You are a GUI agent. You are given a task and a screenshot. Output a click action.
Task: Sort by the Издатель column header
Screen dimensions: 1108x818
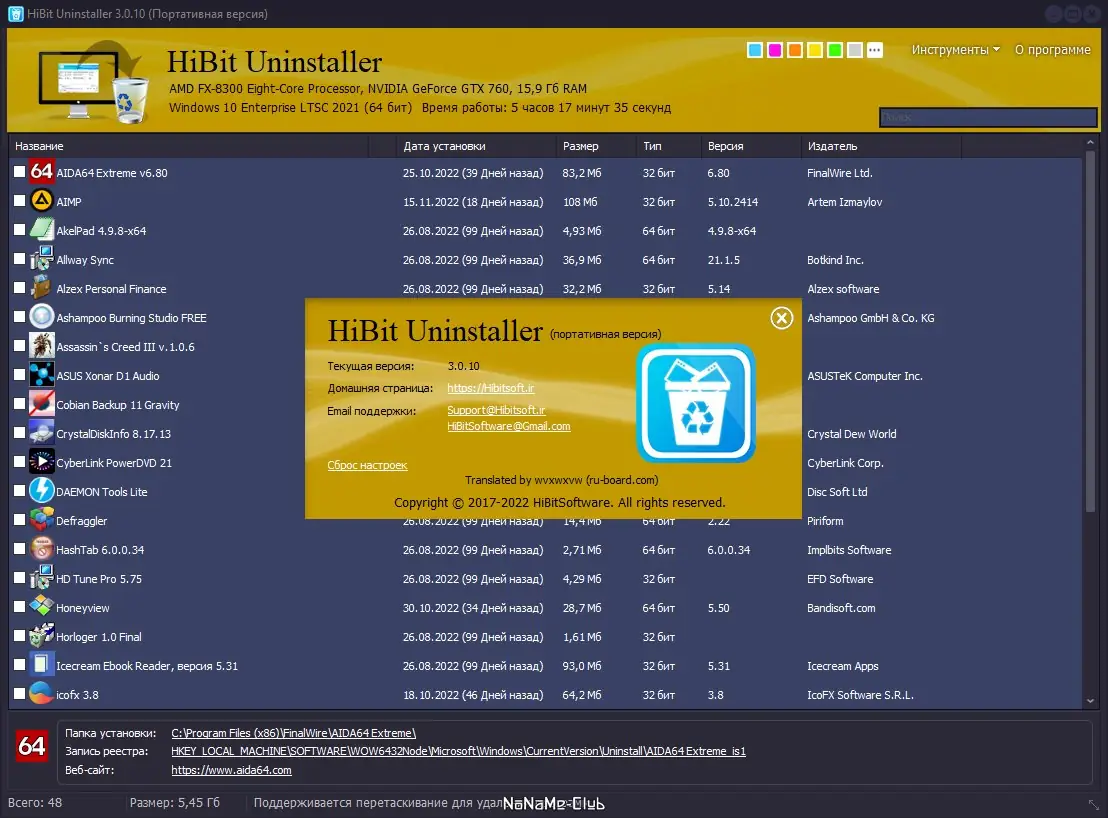pyautogui.click(x=881, y=146)
